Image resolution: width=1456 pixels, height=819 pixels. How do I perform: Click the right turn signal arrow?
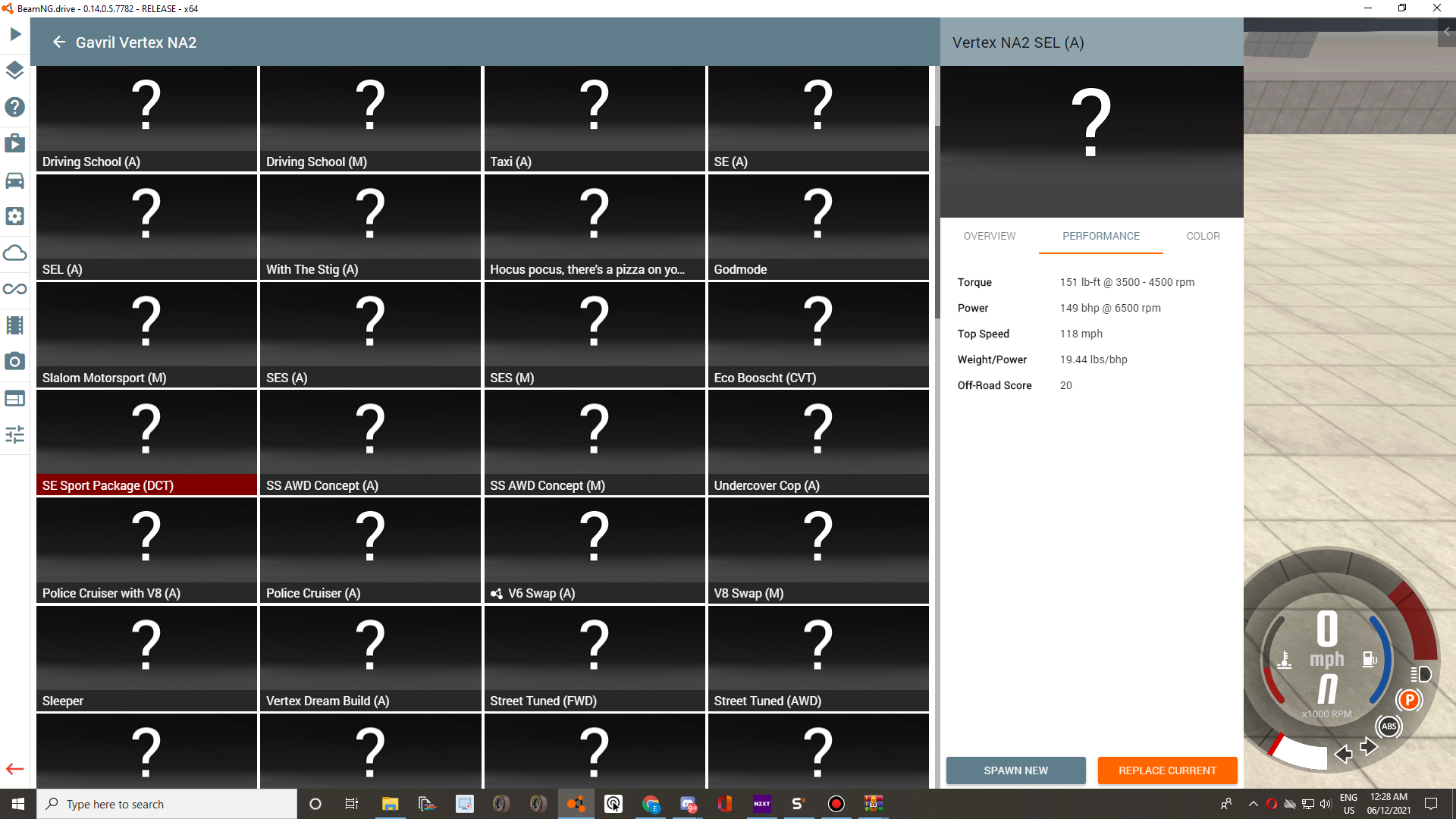point(1369,747)
